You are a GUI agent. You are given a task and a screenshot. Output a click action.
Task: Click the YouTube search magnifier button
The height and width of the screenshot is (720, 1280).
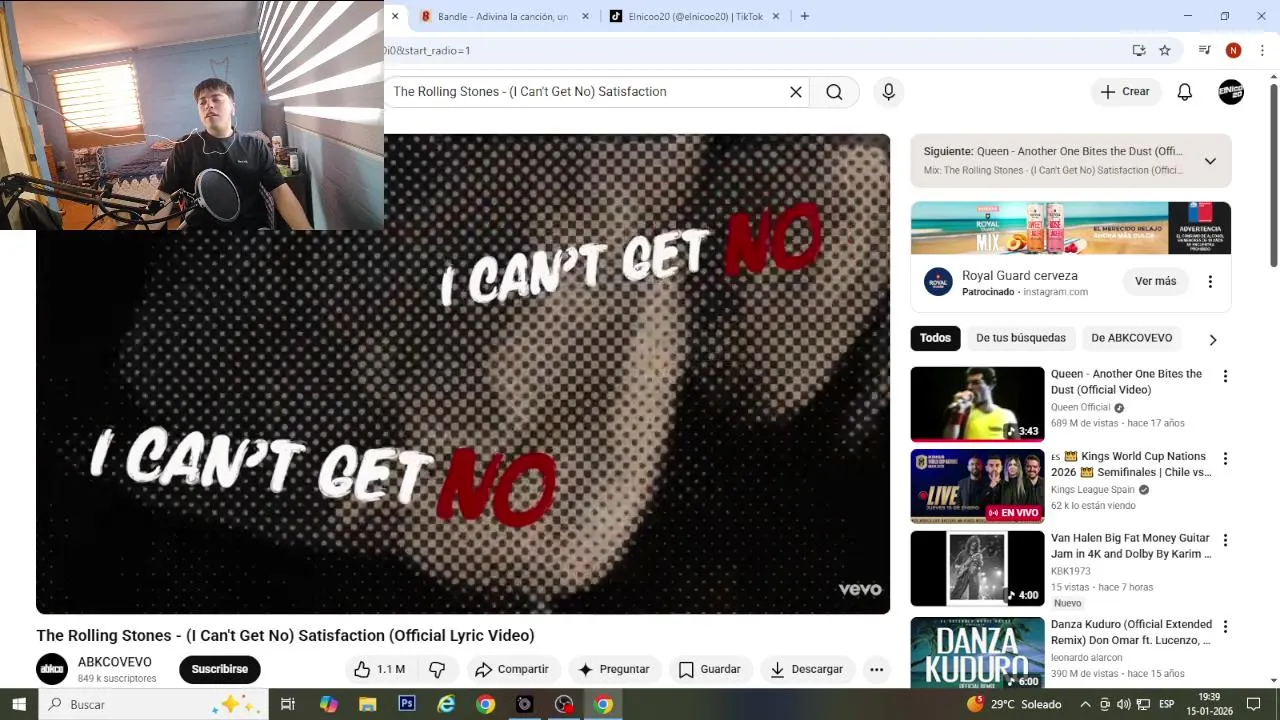click(834, 92)
